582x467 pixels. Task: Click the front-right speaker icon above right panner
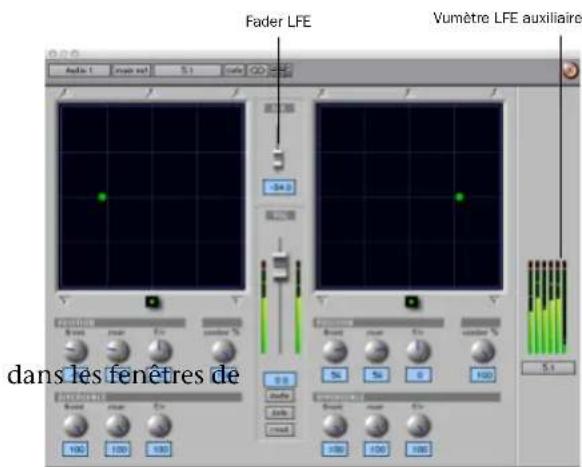pos(494,92)
